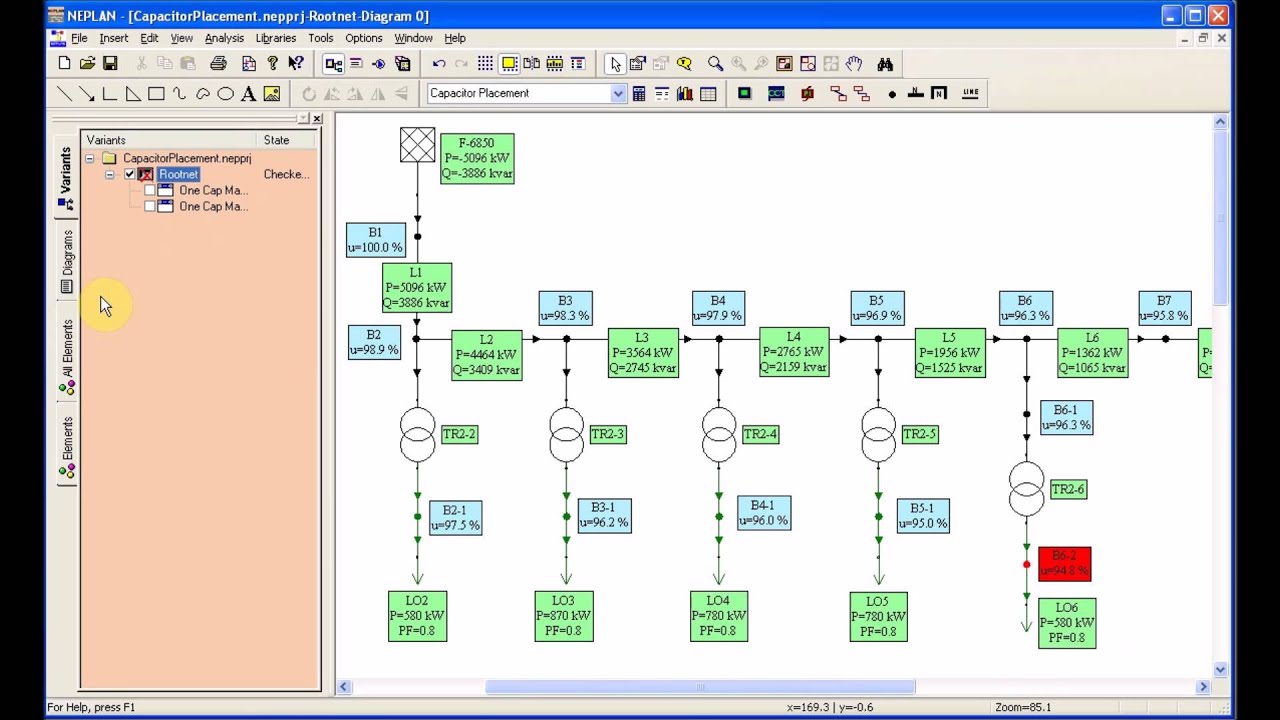Switch to the All Elements side tab
The width and height of the screenshot is (1280, 720).
(67, 356)
